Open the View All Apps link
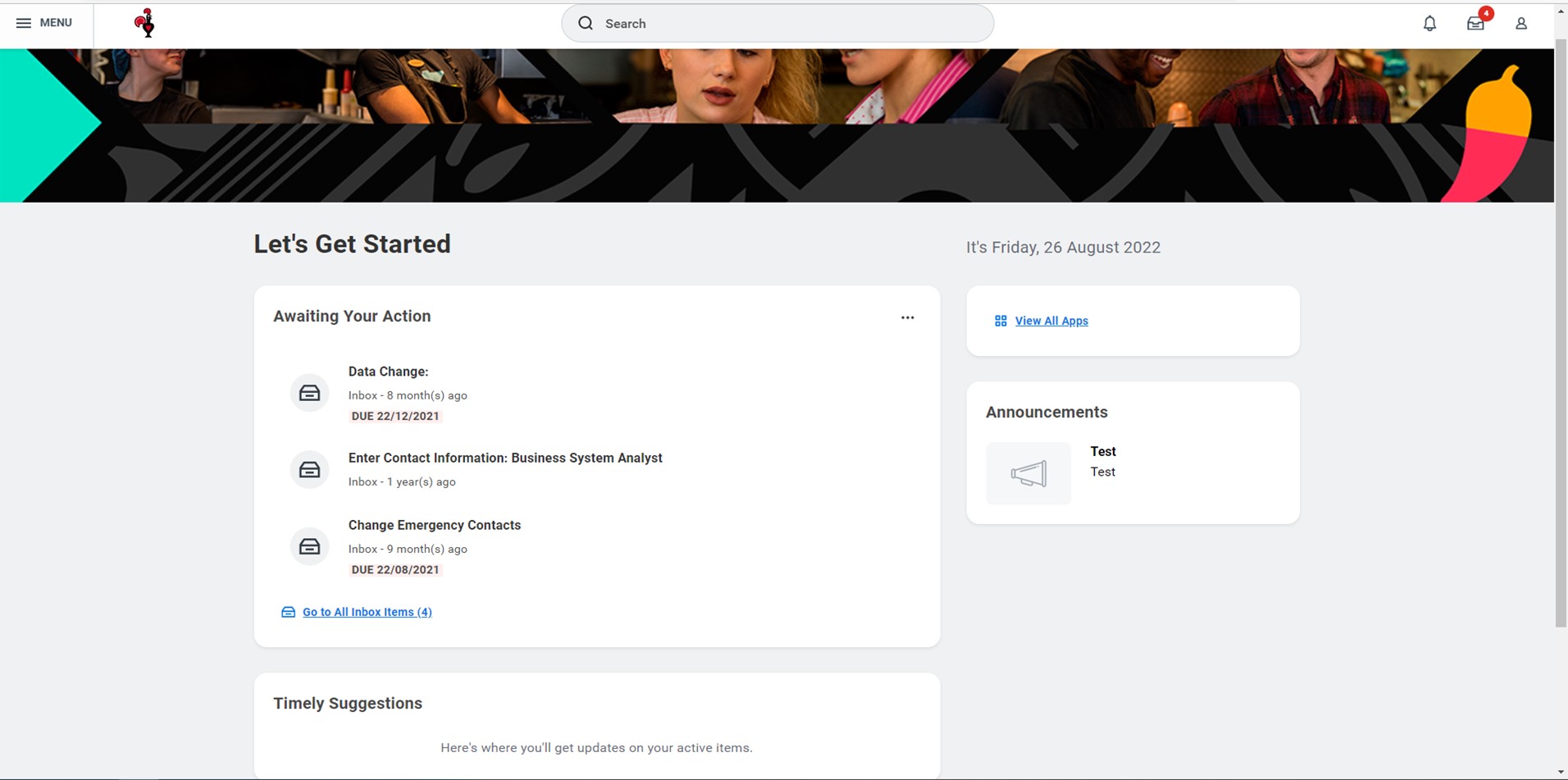 (x=1051, y=321)
